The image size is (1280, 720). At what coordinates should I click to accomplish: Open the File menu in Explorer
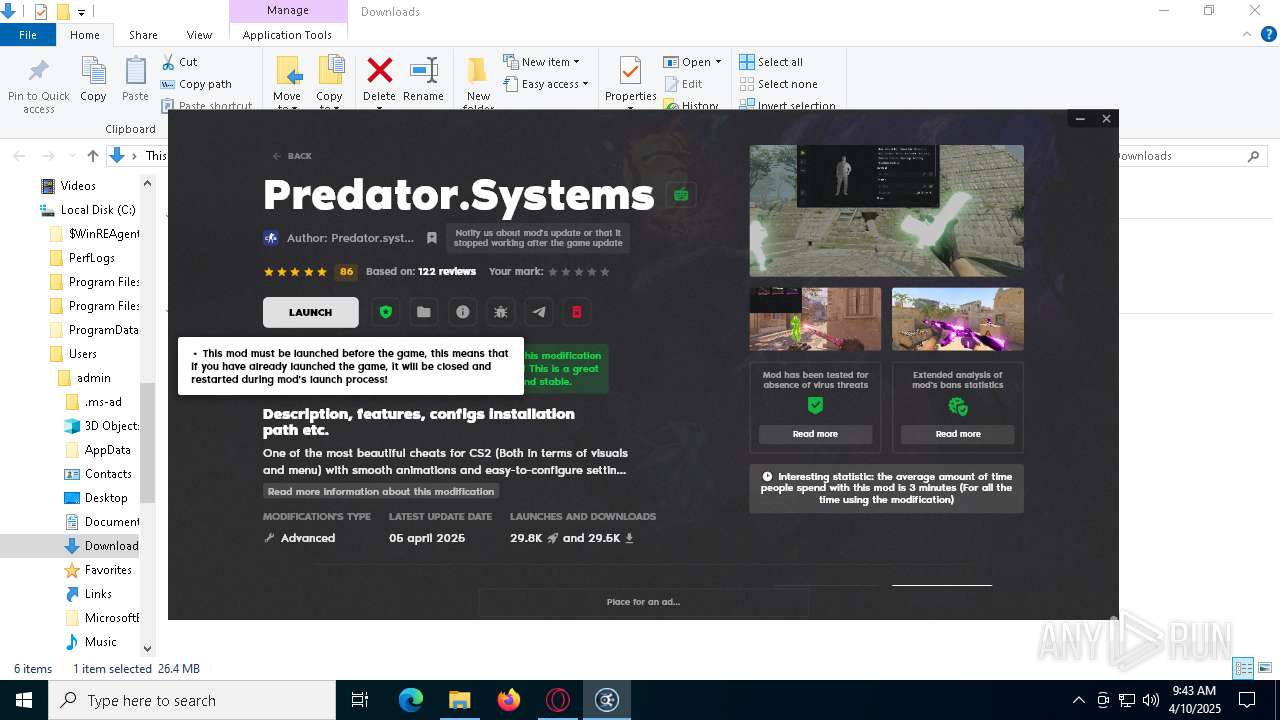click(x=28, y=35)
